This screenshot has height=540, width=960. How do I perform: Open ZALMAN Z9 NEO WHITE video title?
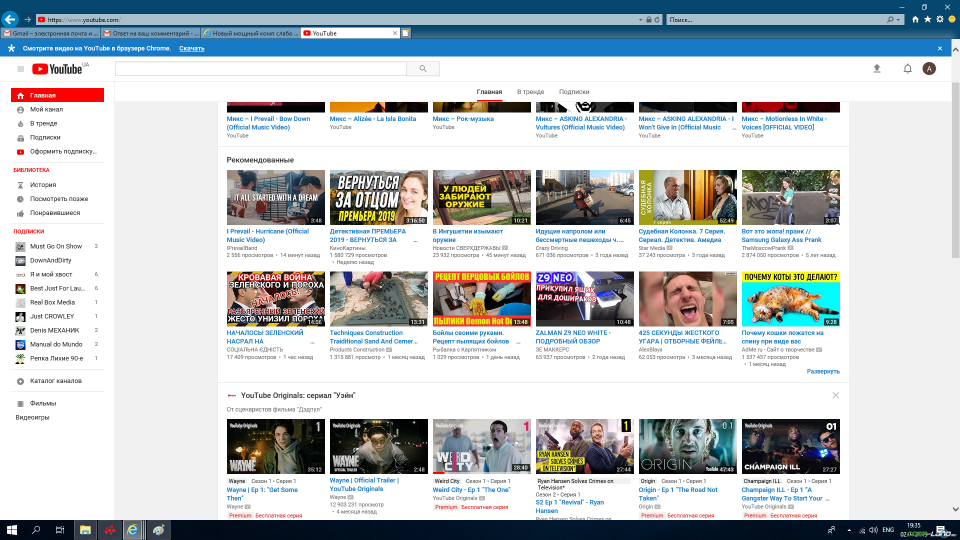click(573, 337)
